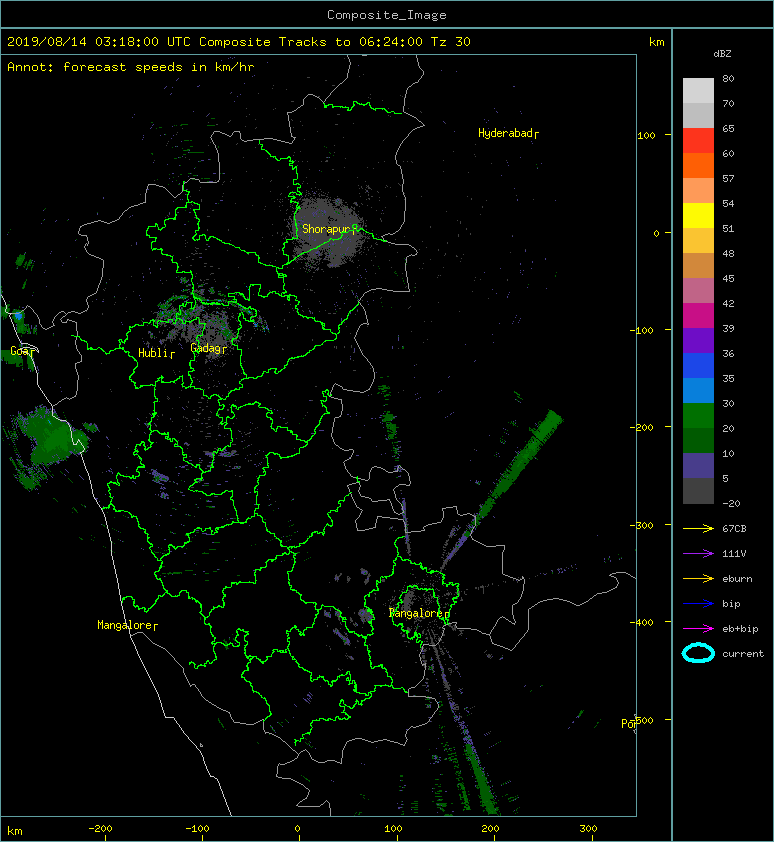The image size is (774, 842).
Task: Click the 42 value on dBZ scale
Action: click(728, 303)
